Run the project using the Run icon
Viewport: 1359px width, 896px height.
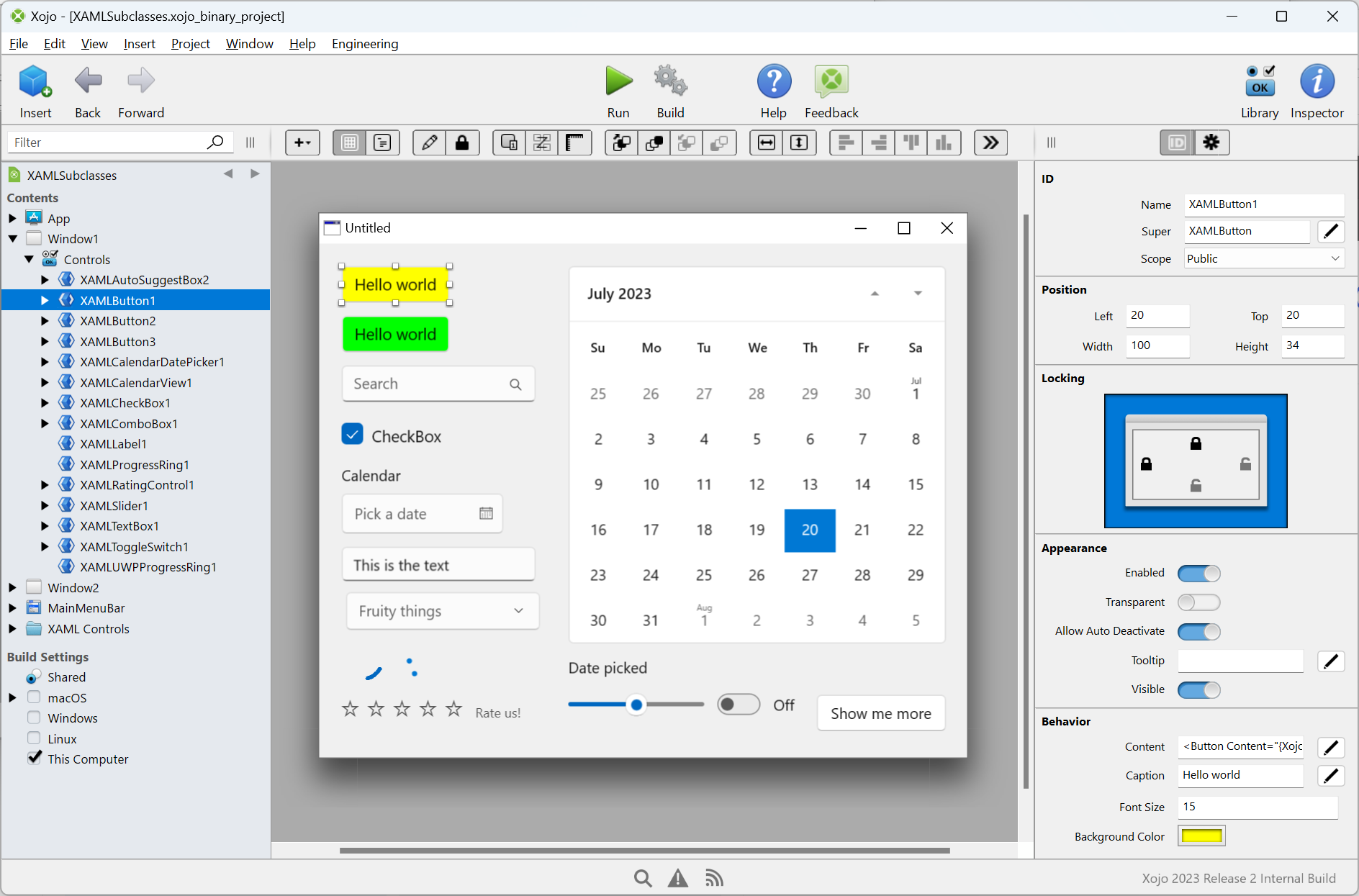(618, 81)
